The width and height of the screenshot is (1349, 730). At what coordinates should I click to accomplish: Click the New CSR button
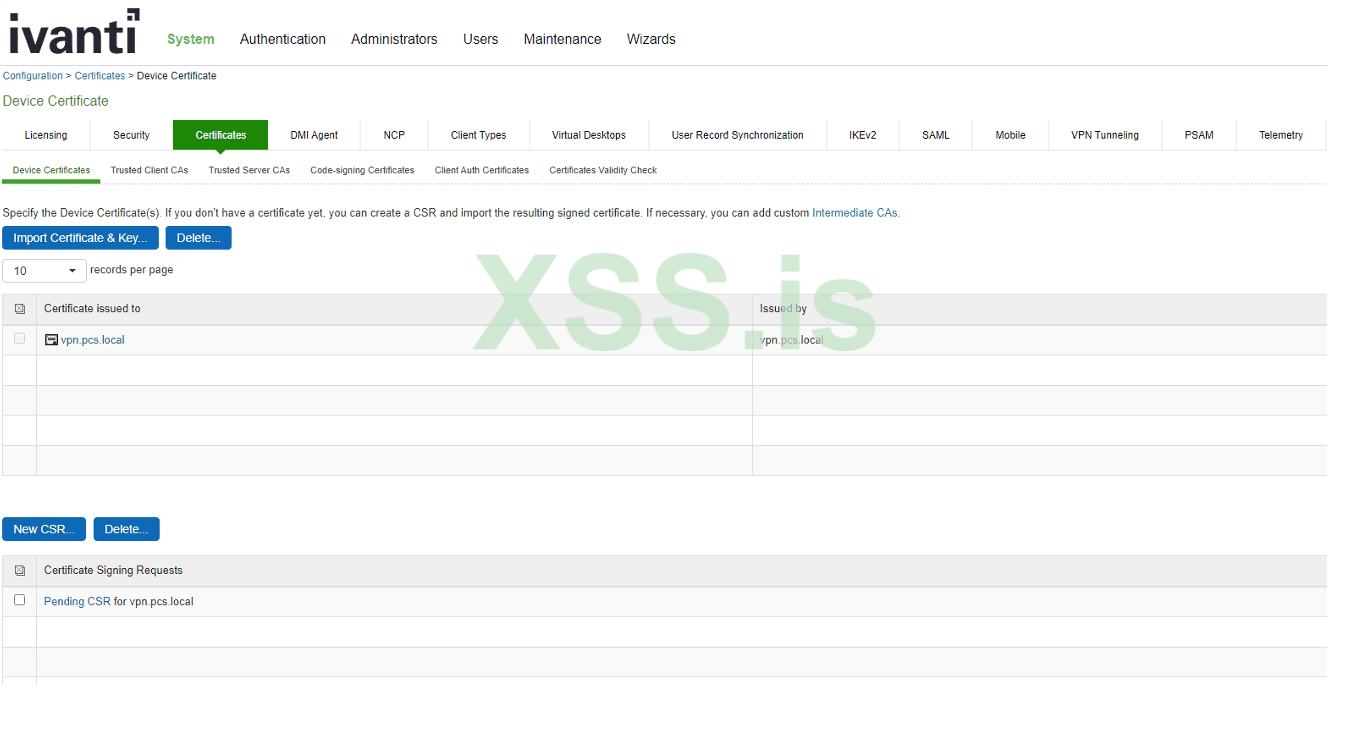(44, 529)
